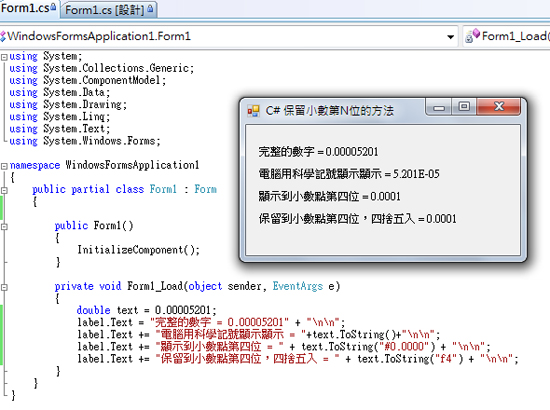
Task: Click the code line using System.ComponentModel;
Action: pos(88,80)
